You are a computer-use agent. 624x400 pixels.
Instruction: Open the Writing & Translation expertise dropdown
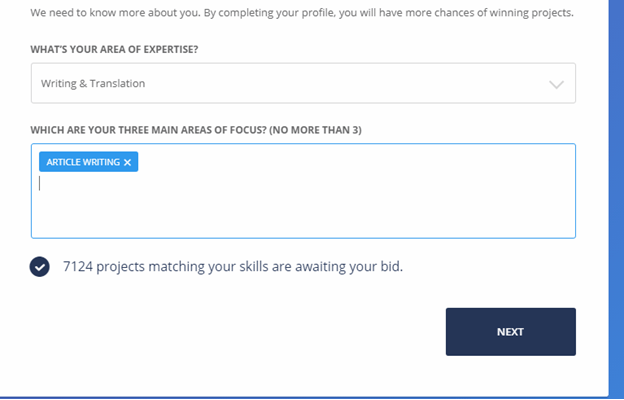coord(303,83)
